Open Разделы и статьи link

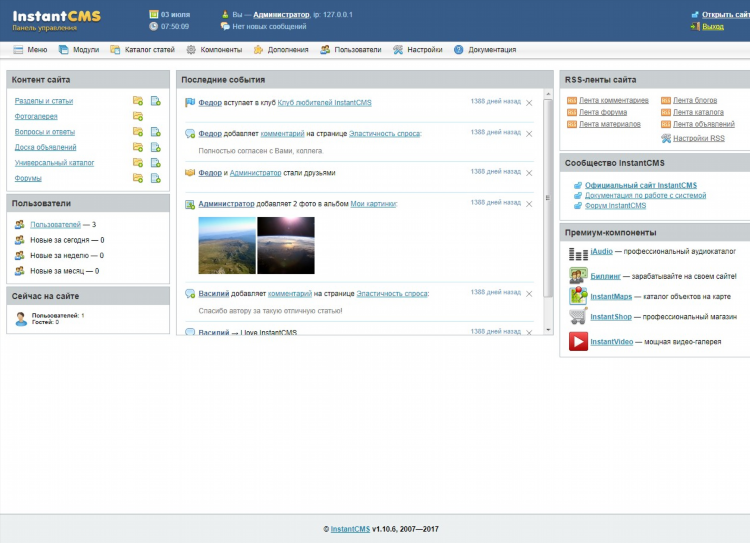(x=44, y=101)
